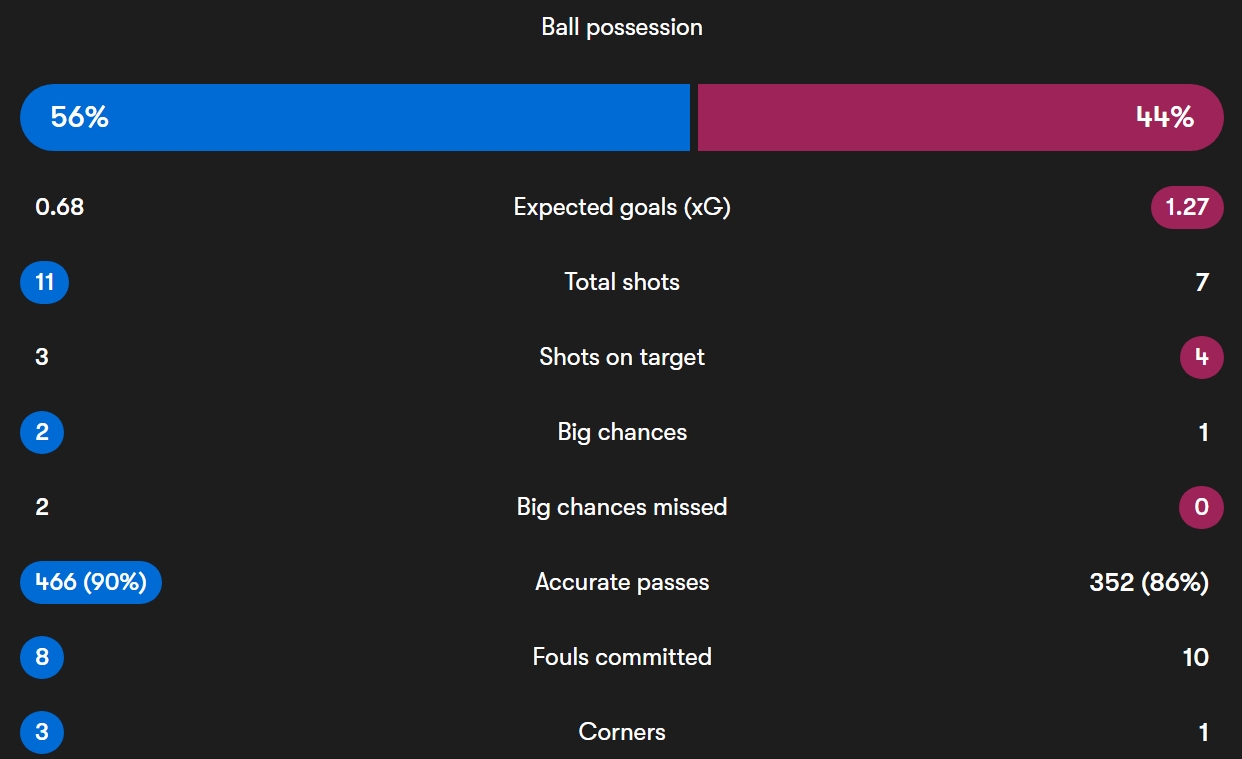1242x759 pixels.
Task: Click the blue 56% possession bar
Action: (355, 117)
